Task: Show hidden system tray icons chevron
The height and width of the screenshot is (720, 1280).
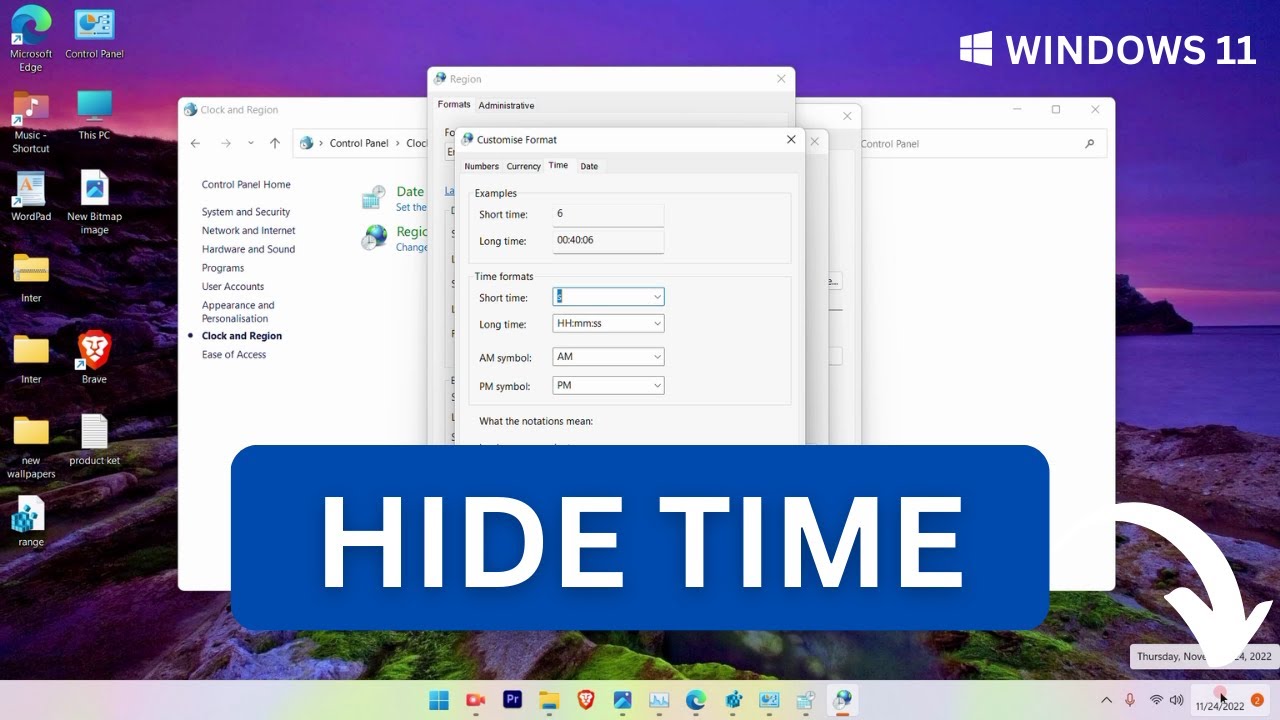Action: 1106,700
